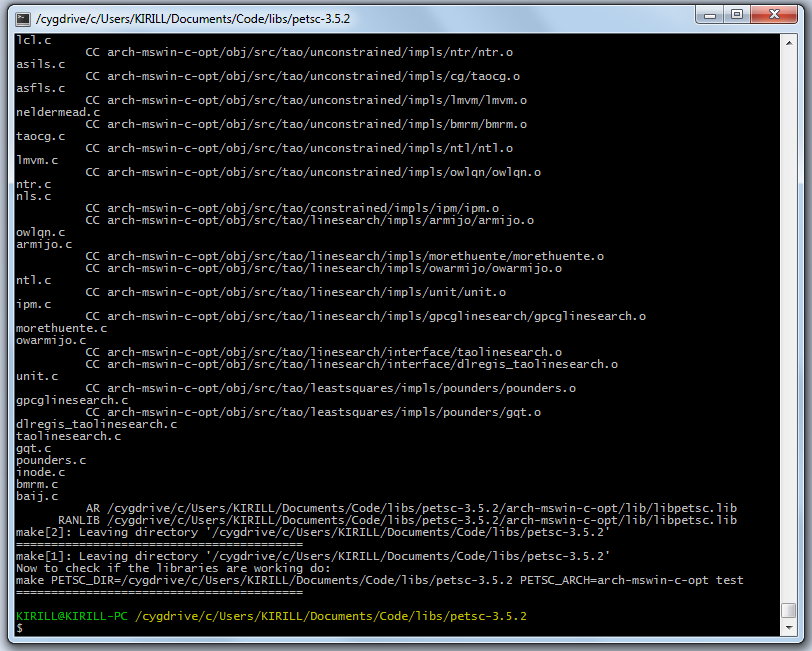Click the 'owlqn.c' output line
This screenshot has width=812, height=651.
(40, 232)
